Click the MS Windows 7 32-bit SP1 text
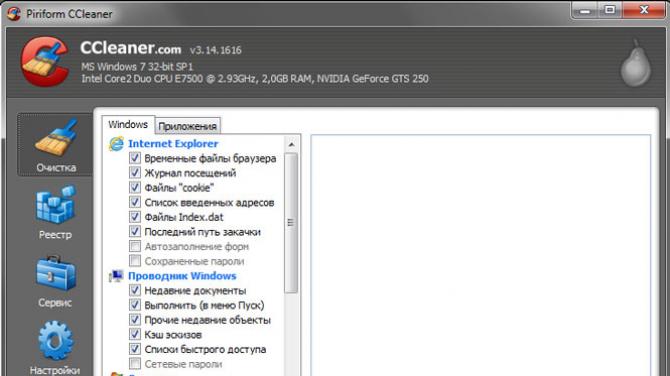Screen dimensions: 670x376 pos(137,67)
